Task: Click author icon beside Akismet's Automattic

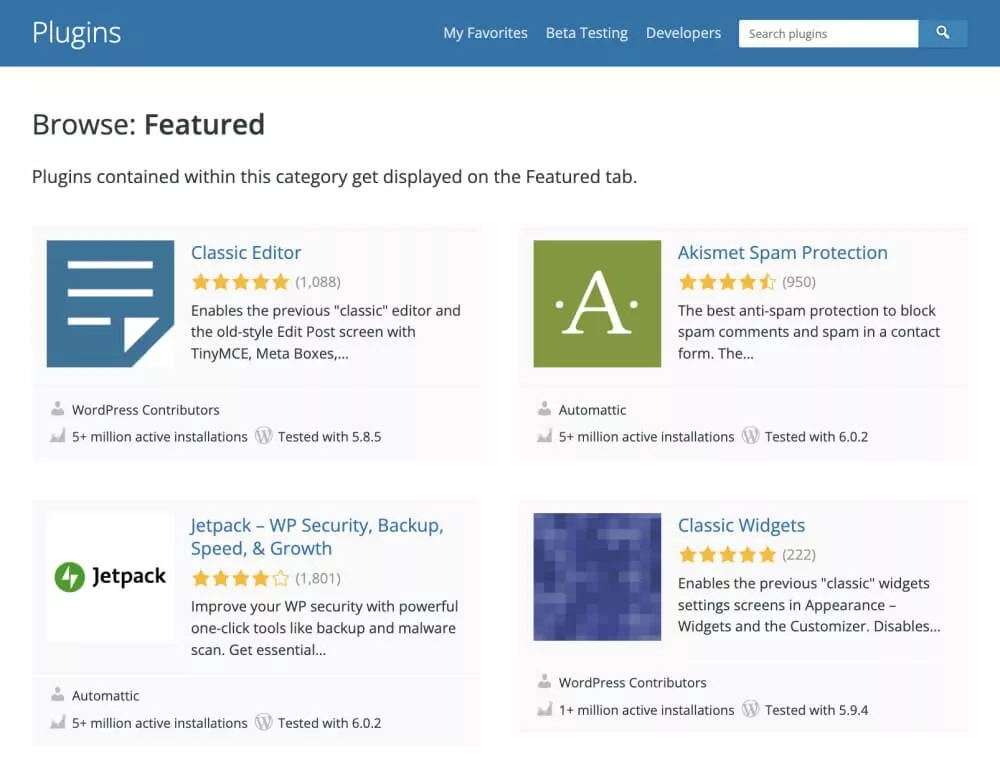Action: (544, 409)
